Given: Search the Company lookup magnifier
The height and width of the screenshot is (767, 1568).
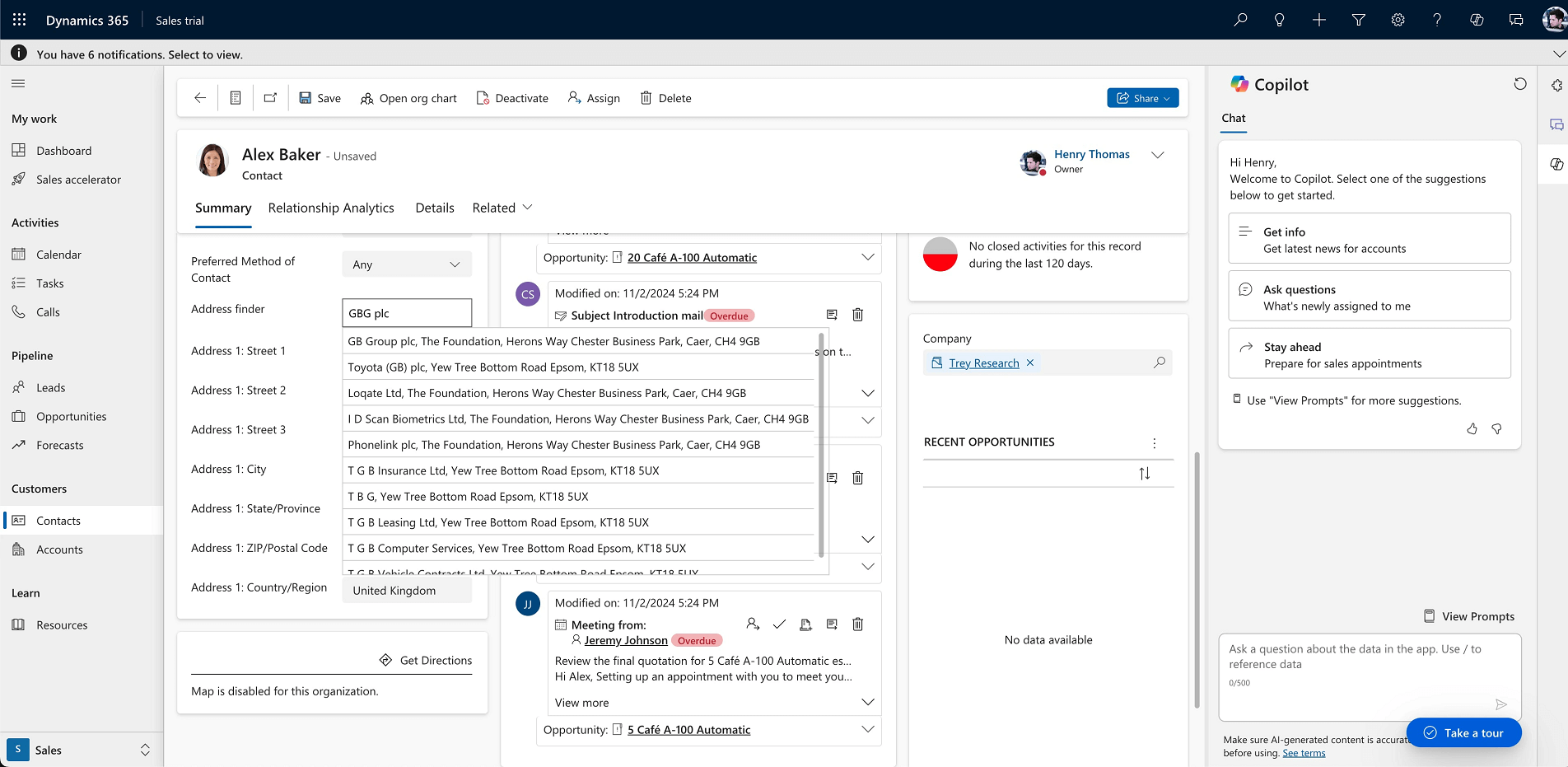Looking at the screenshot, I should pyautogui.click(x=1160, y=362).
